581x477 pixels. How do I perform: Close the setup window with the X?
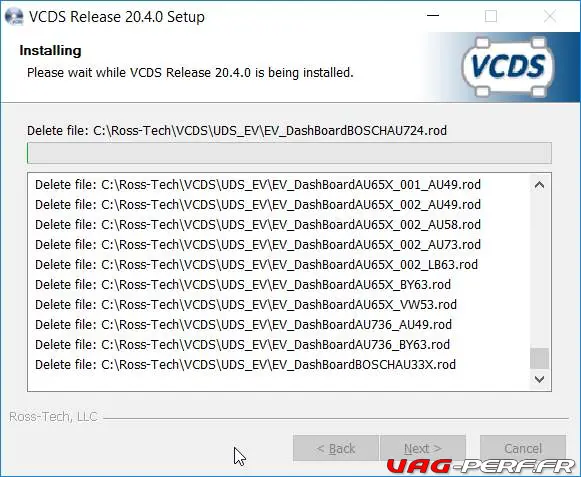(x=550, y=16)
